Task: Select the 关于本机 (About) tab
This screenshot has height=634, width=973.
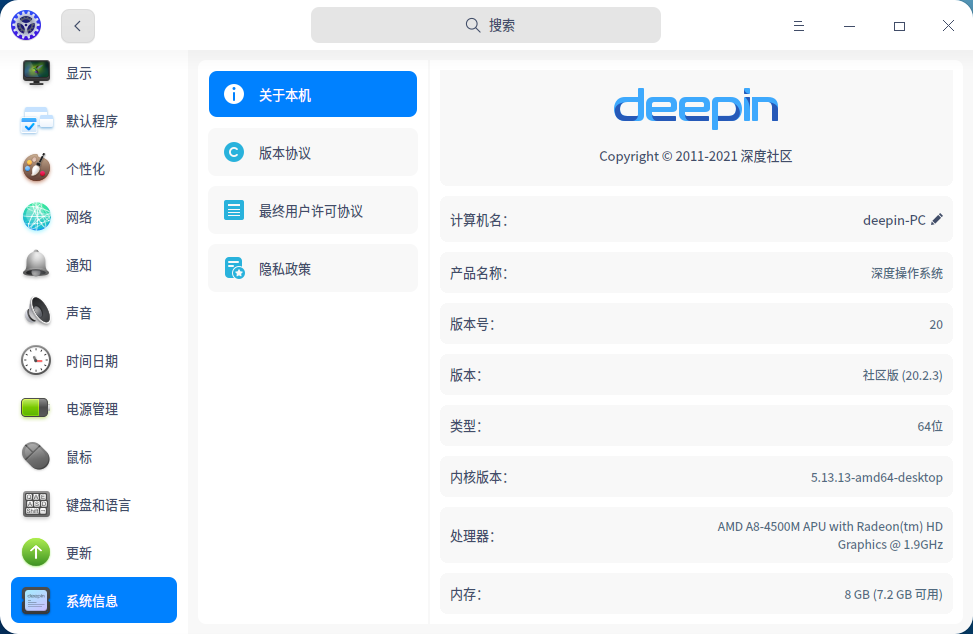Action: [x=312, y=93]
